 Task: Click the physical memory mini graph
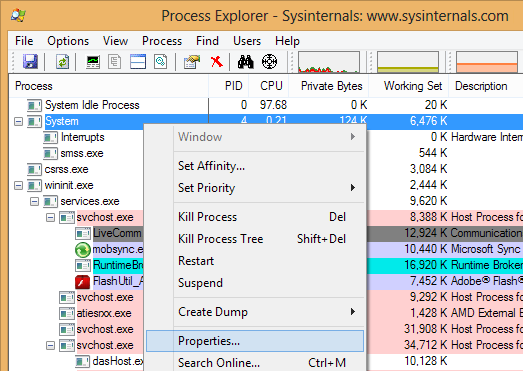487,62
